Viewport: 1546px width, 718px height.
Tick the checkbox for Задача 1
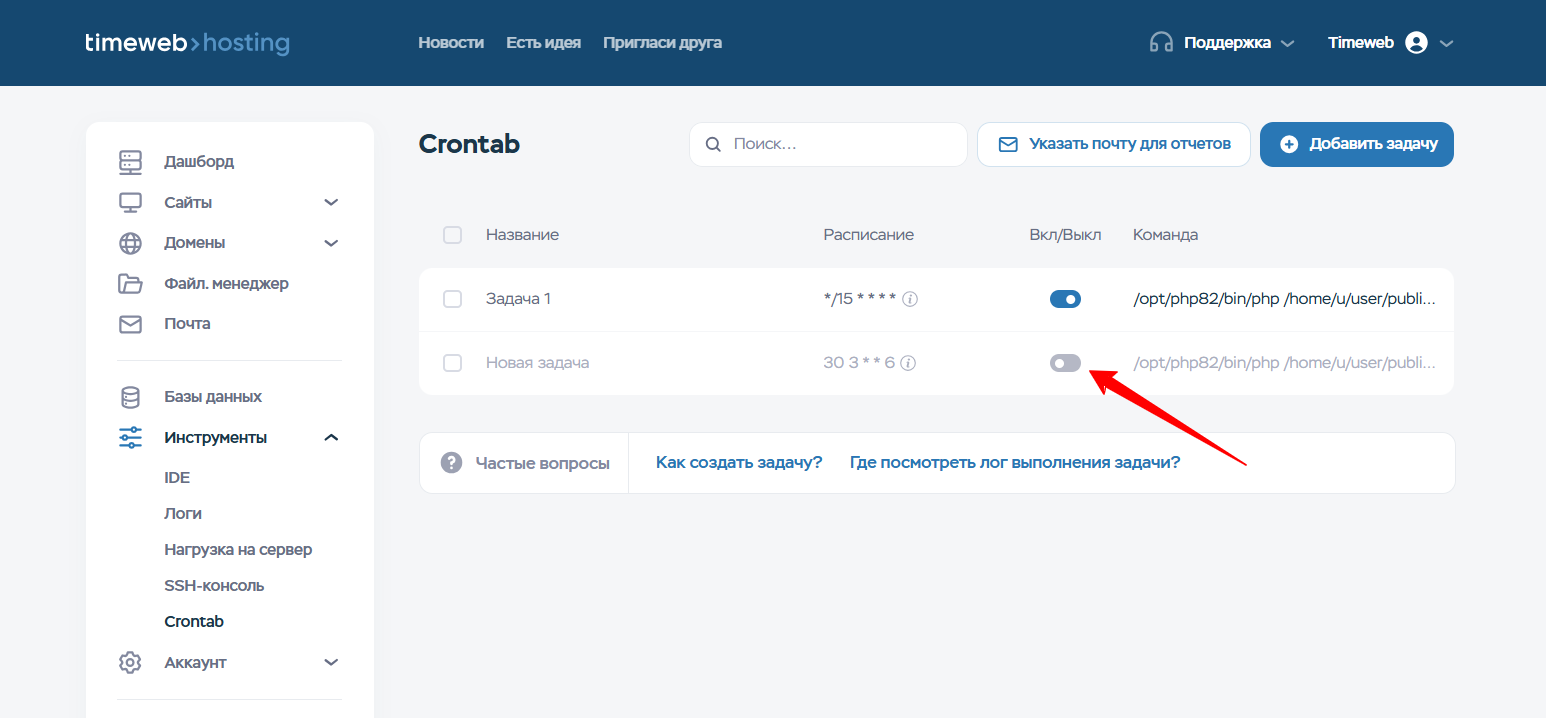click(452, 299)
